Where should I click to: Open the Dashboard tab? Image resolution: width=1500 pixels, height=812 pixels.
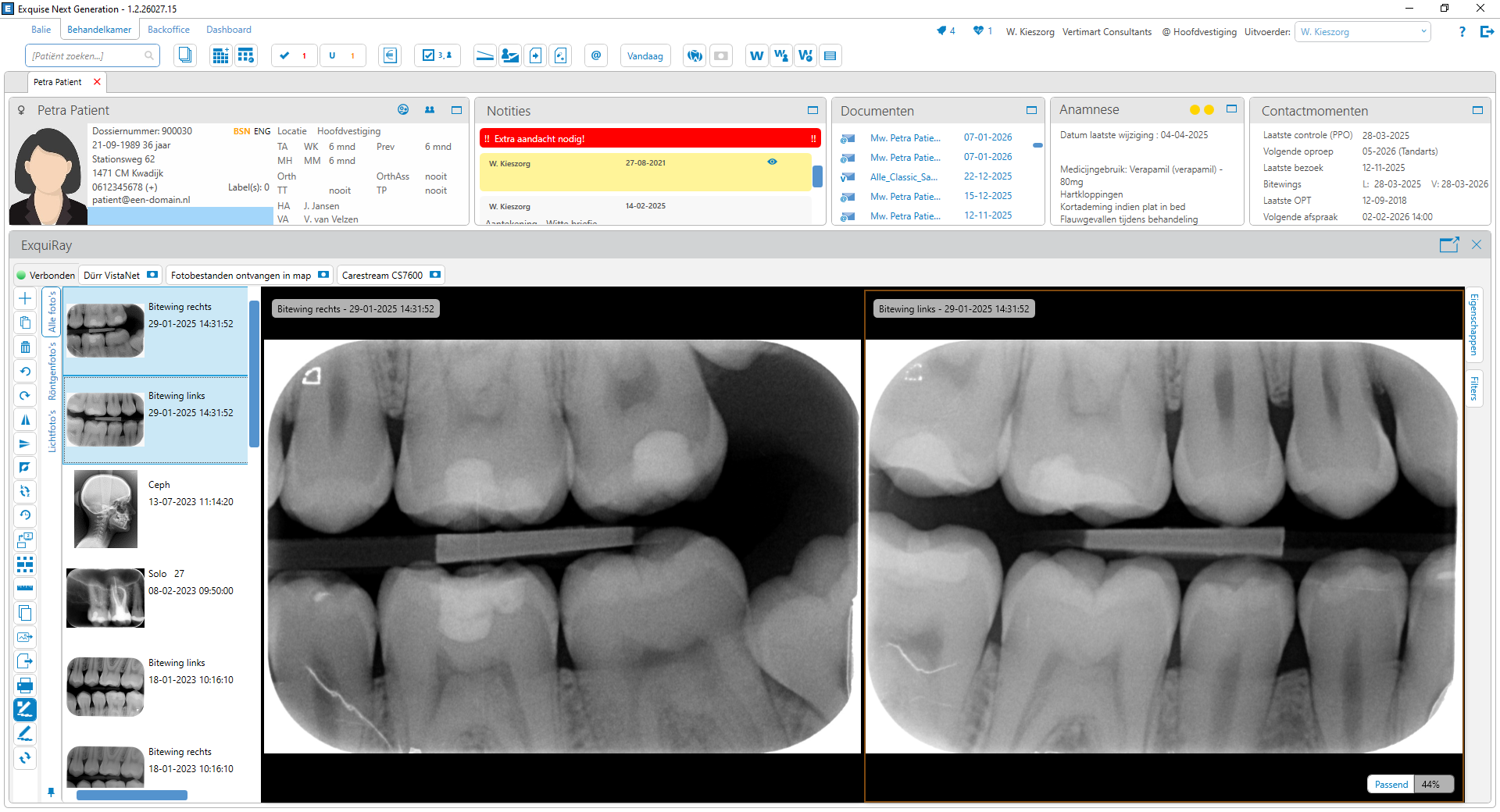click(228, 30)
